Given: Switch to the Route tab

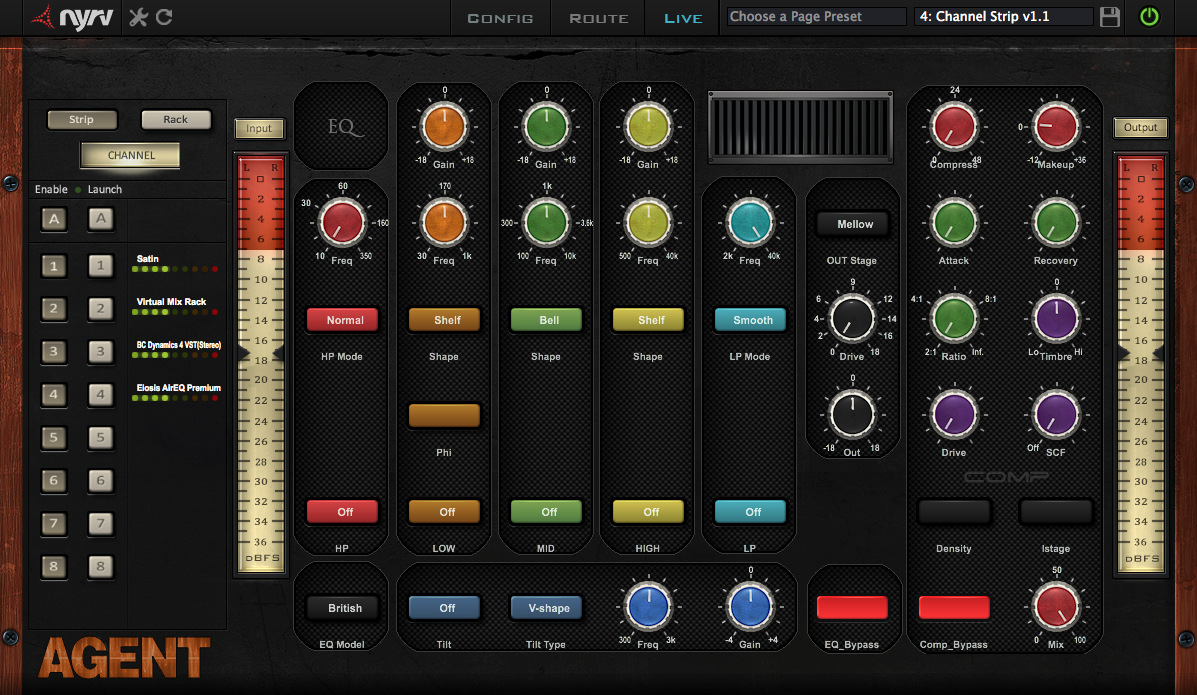Looking at the screenshot, I should coord(598,18).
